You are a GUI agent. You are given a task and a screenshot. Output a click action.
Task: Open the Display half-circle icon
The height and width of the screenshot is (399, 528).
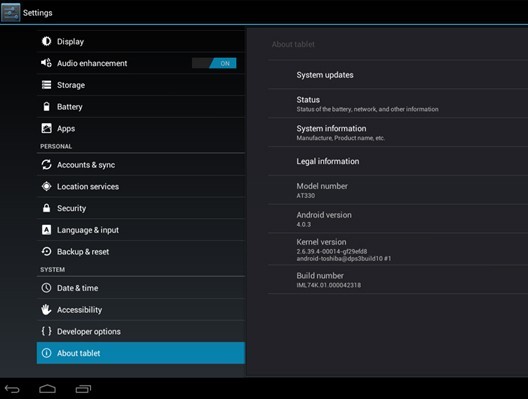46,41
